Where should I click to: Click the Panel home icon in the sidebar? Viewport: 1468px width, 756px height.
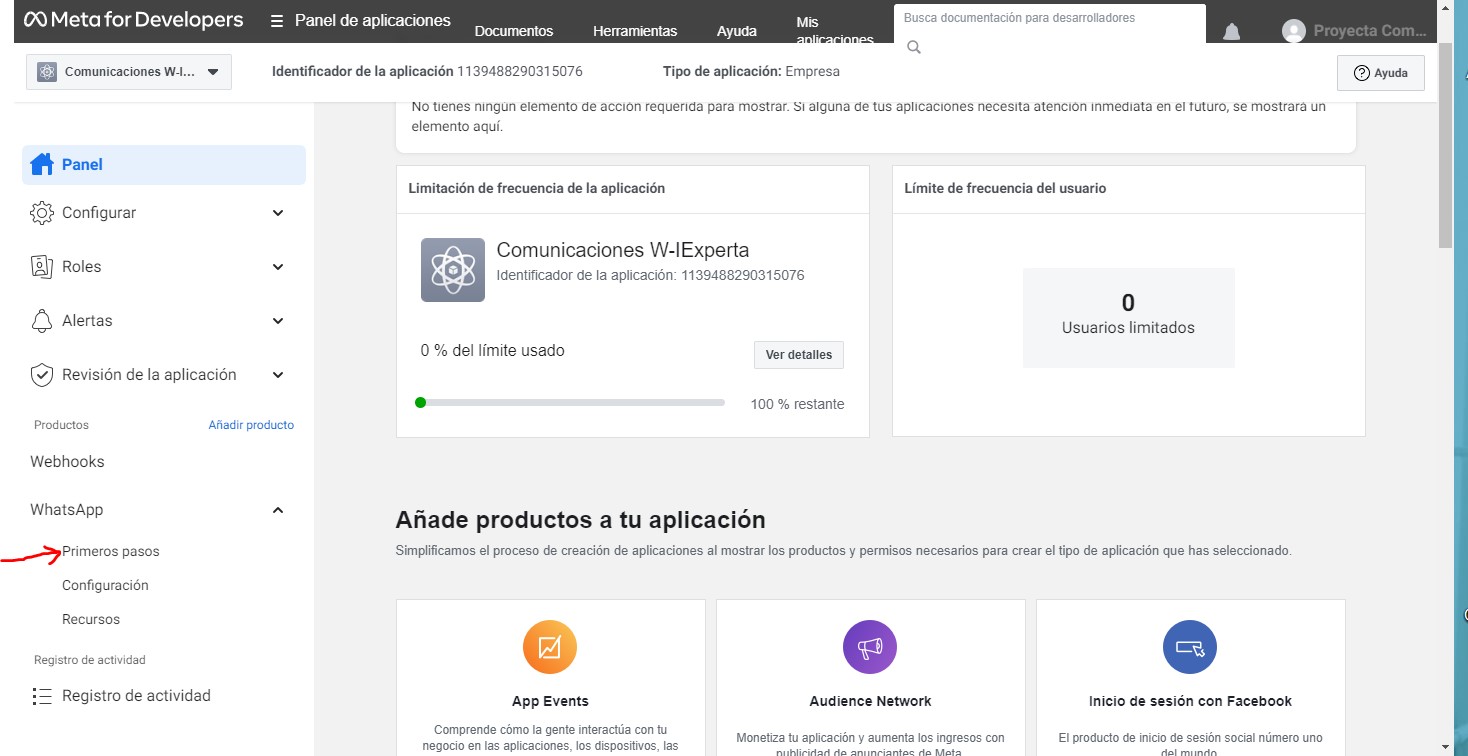[x=41, y=164]
